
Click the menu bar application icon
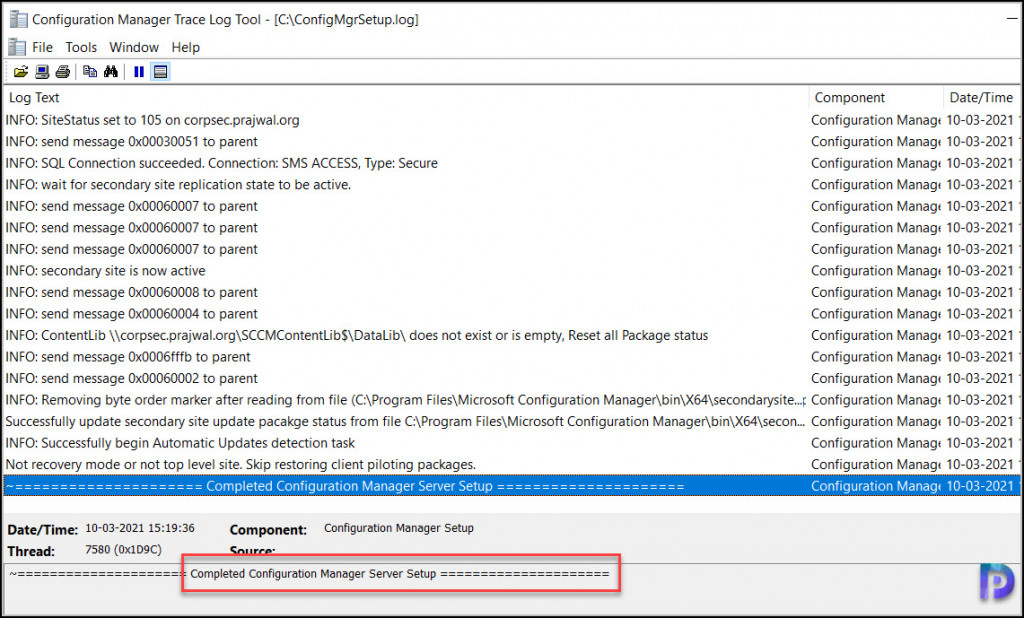[x=16, y=47]
